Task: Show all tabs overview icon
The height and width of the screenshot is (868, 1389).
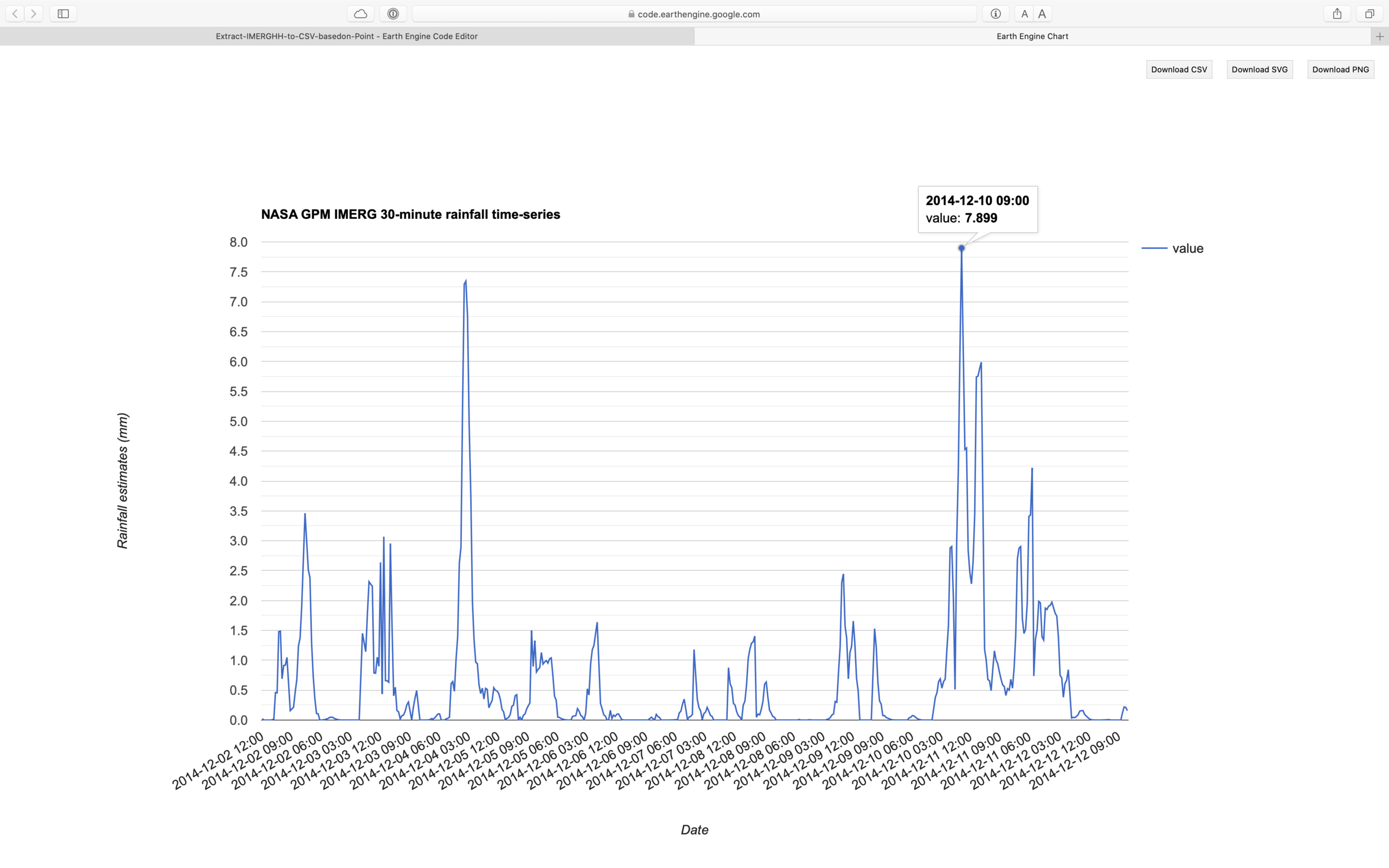Action: 1370,14
